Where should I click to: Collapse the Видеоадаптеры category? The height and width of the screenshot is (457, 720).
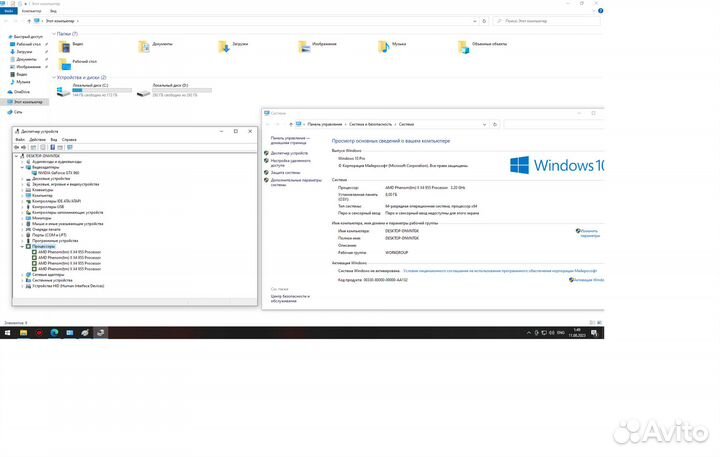(22, 168)
